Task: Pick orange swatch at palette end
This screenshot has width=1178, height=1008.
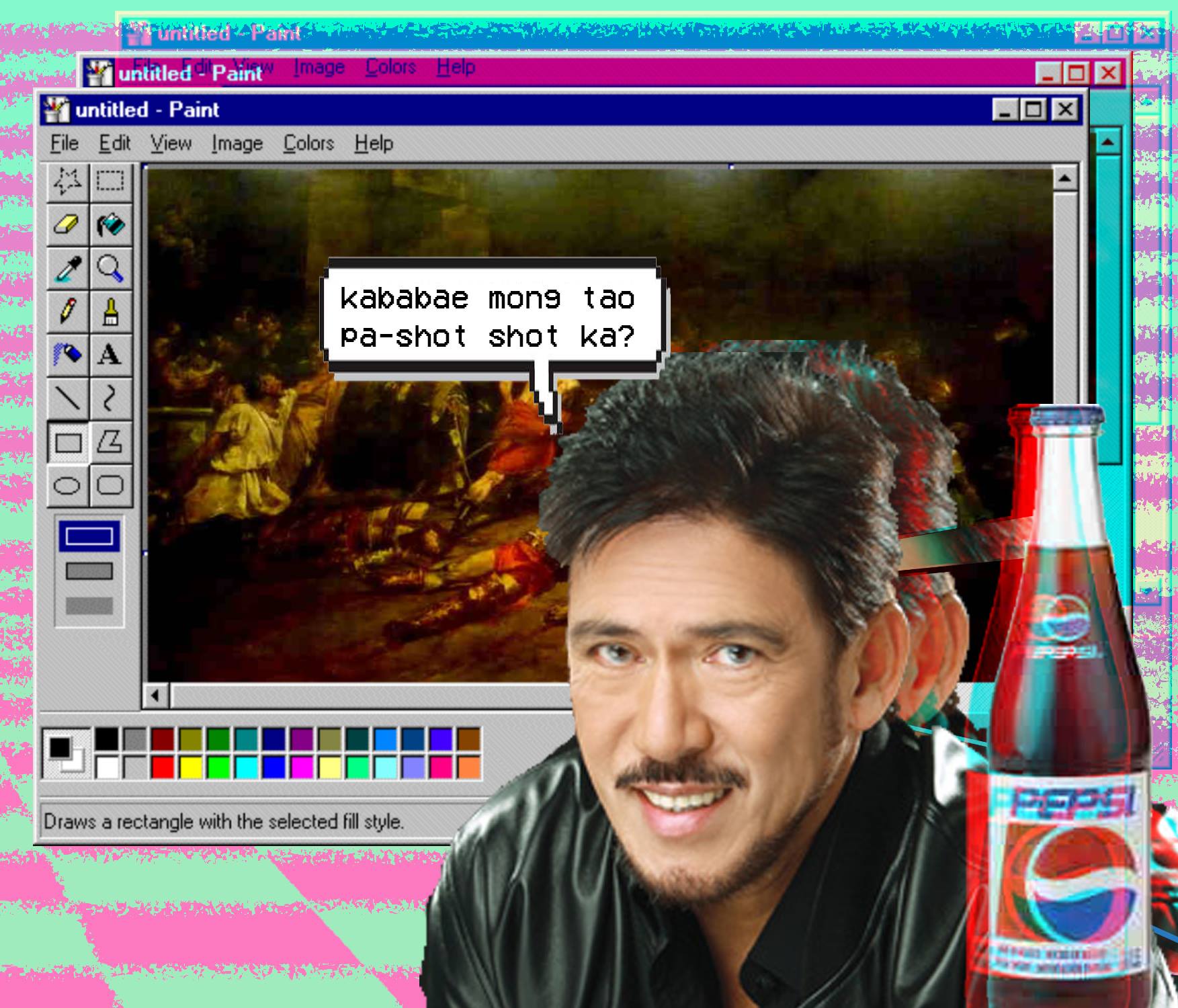Action: [469, 767]
